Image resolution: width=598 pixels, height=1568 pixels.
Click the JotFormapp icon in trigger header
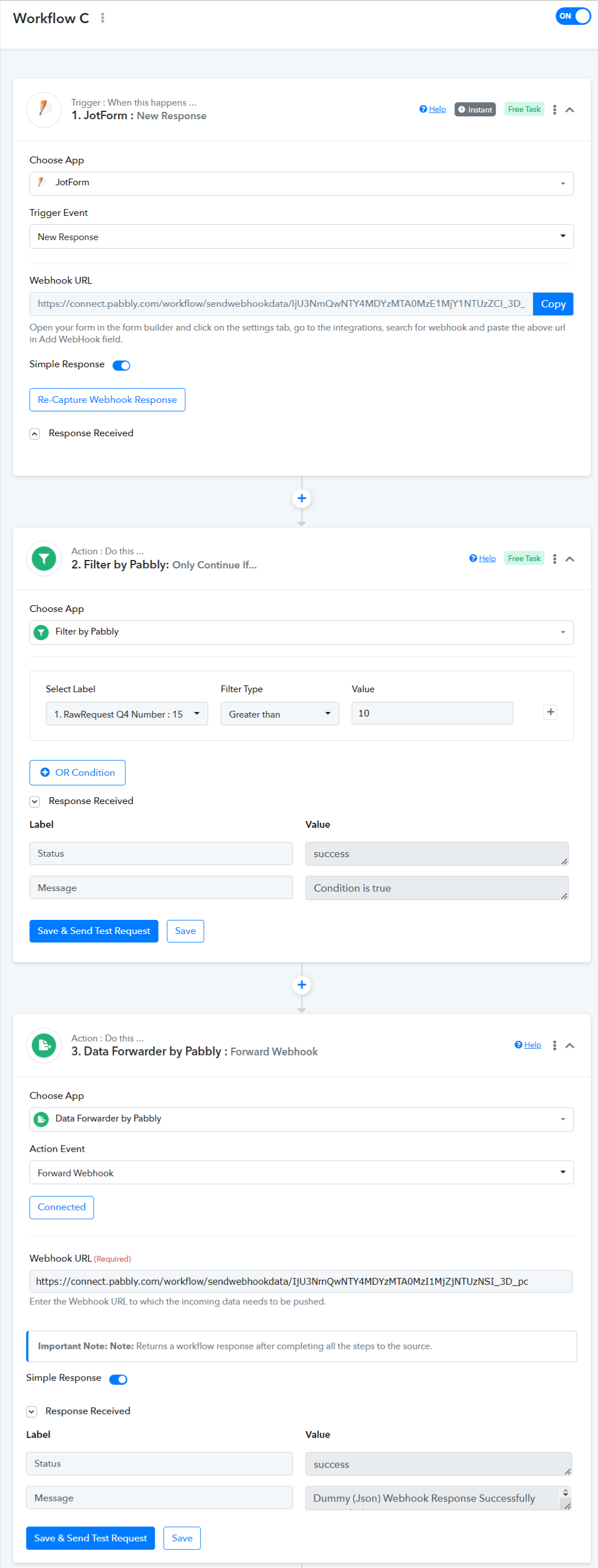pos(44,110)
